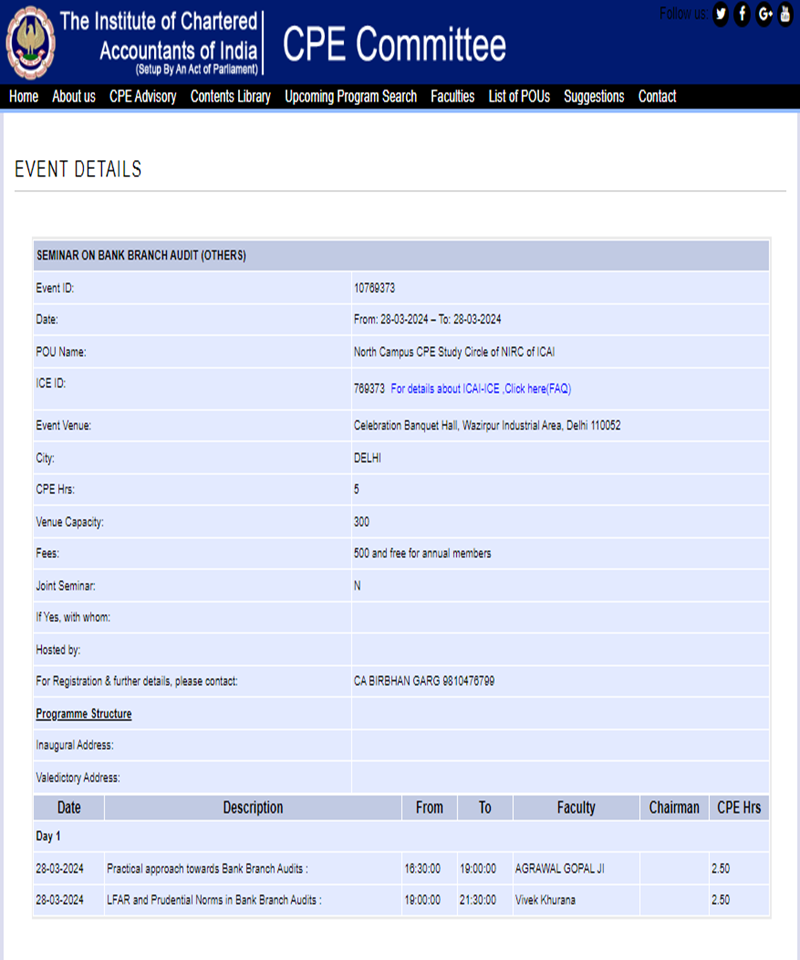Select faculty name Vivek Khurana

545,900
